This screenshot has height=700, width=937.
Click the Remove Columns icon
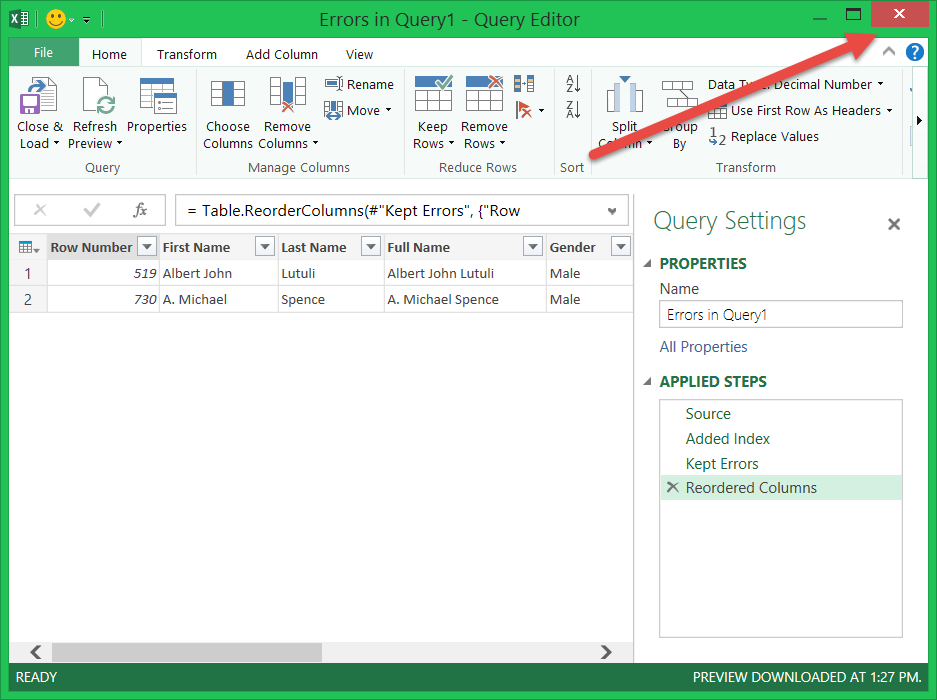pyautogui.click(x=287, y=95)
